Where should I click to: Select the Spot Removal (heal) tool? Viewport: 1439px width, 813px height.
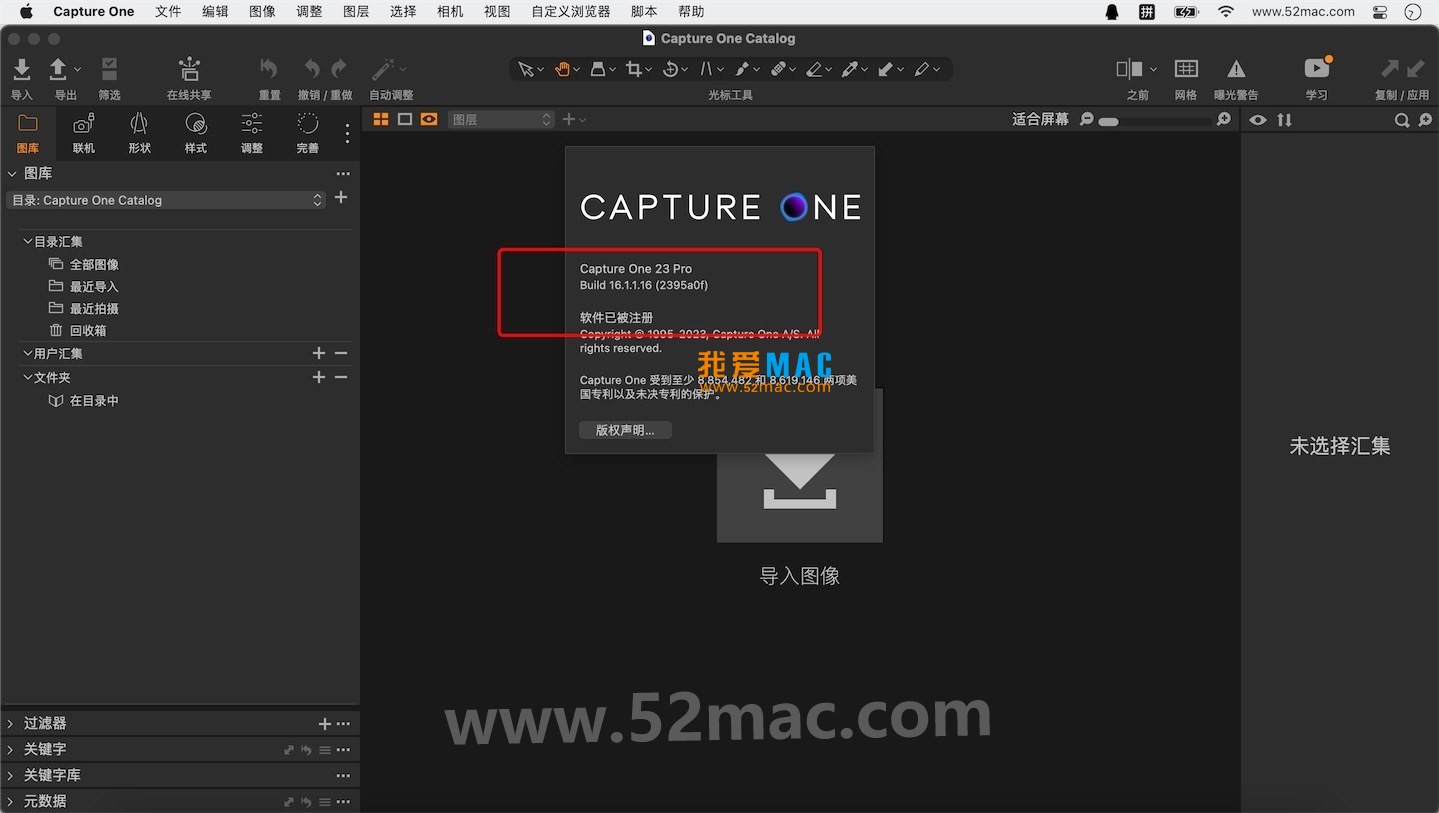pos(780,68)
